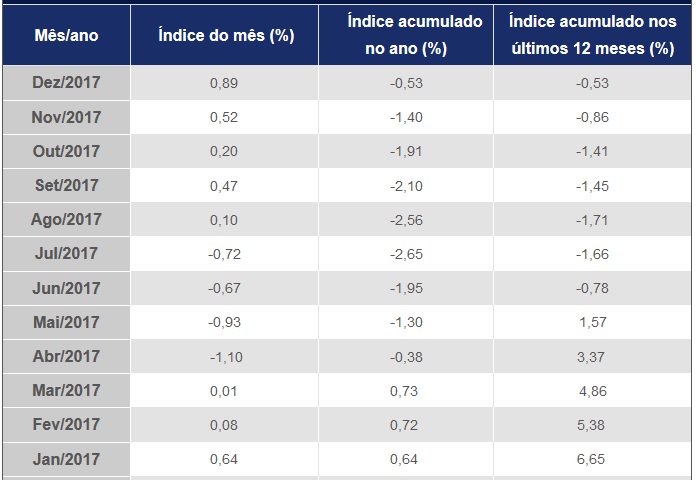Click the Mar/2017 row label
This screenshot has height=480, width=696.
(67, 391)
